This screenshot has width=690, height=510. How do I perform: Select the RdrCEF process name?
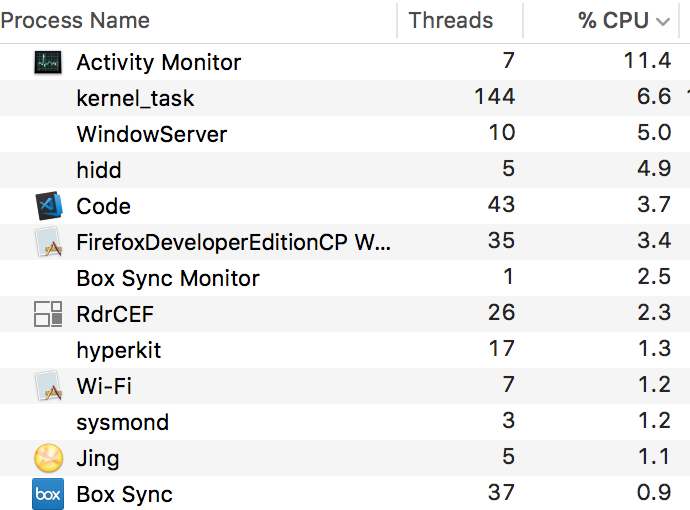point(115,314)
